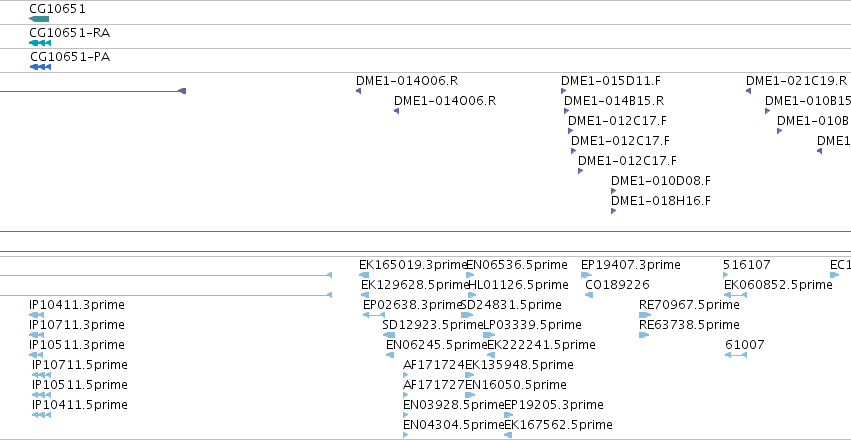Click the EK167562.5prime label
This screenshot has height=440, width=851.
[558, 424]
